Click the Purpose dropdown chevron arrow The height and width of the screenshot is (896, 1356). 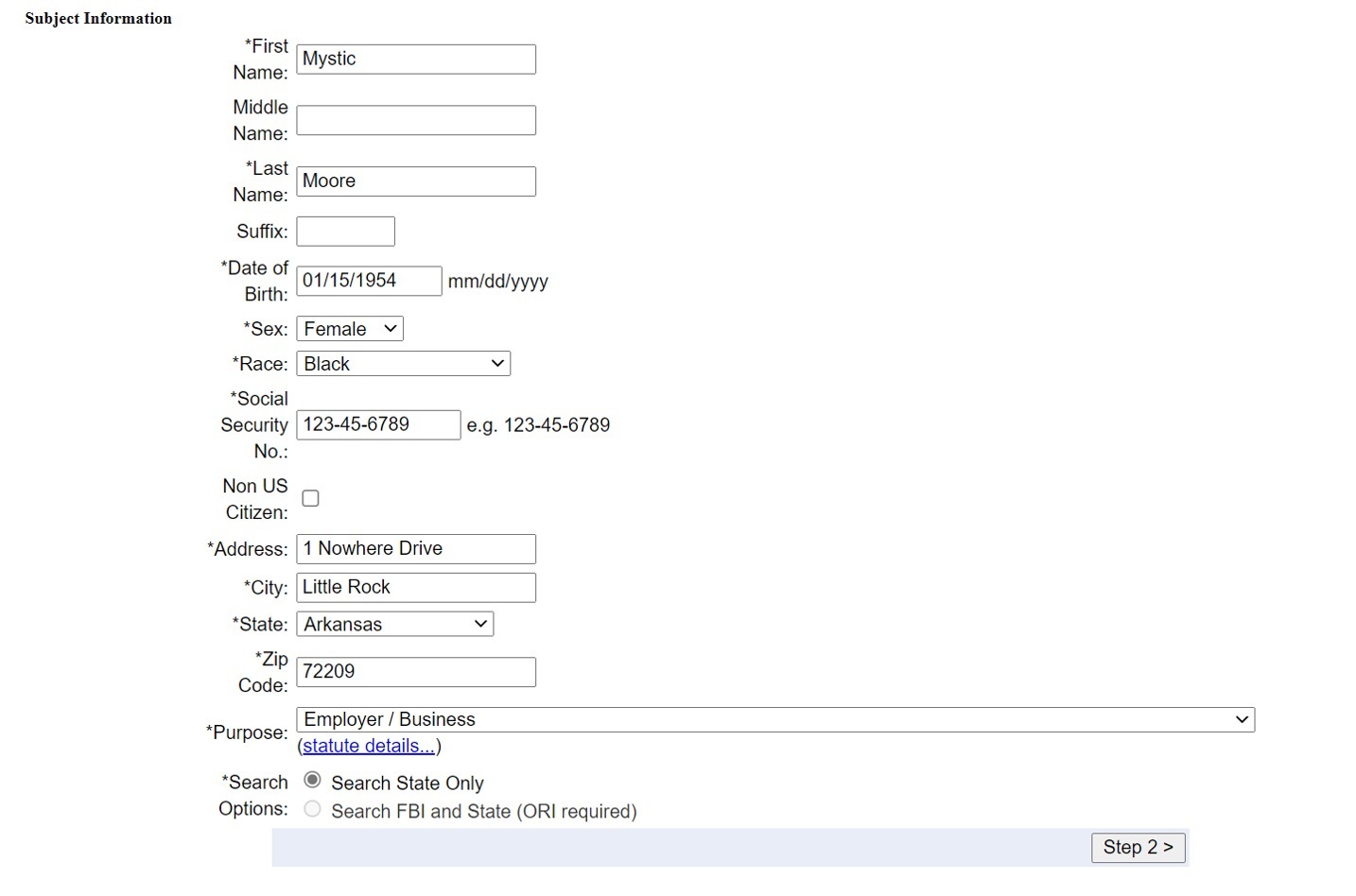tap(1242, 719)
